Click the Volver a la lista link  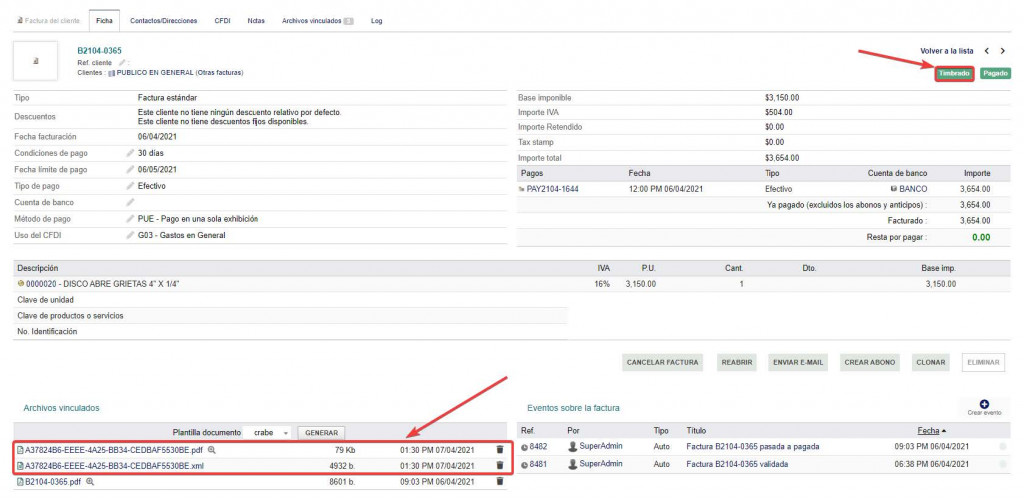pos(946,50)
